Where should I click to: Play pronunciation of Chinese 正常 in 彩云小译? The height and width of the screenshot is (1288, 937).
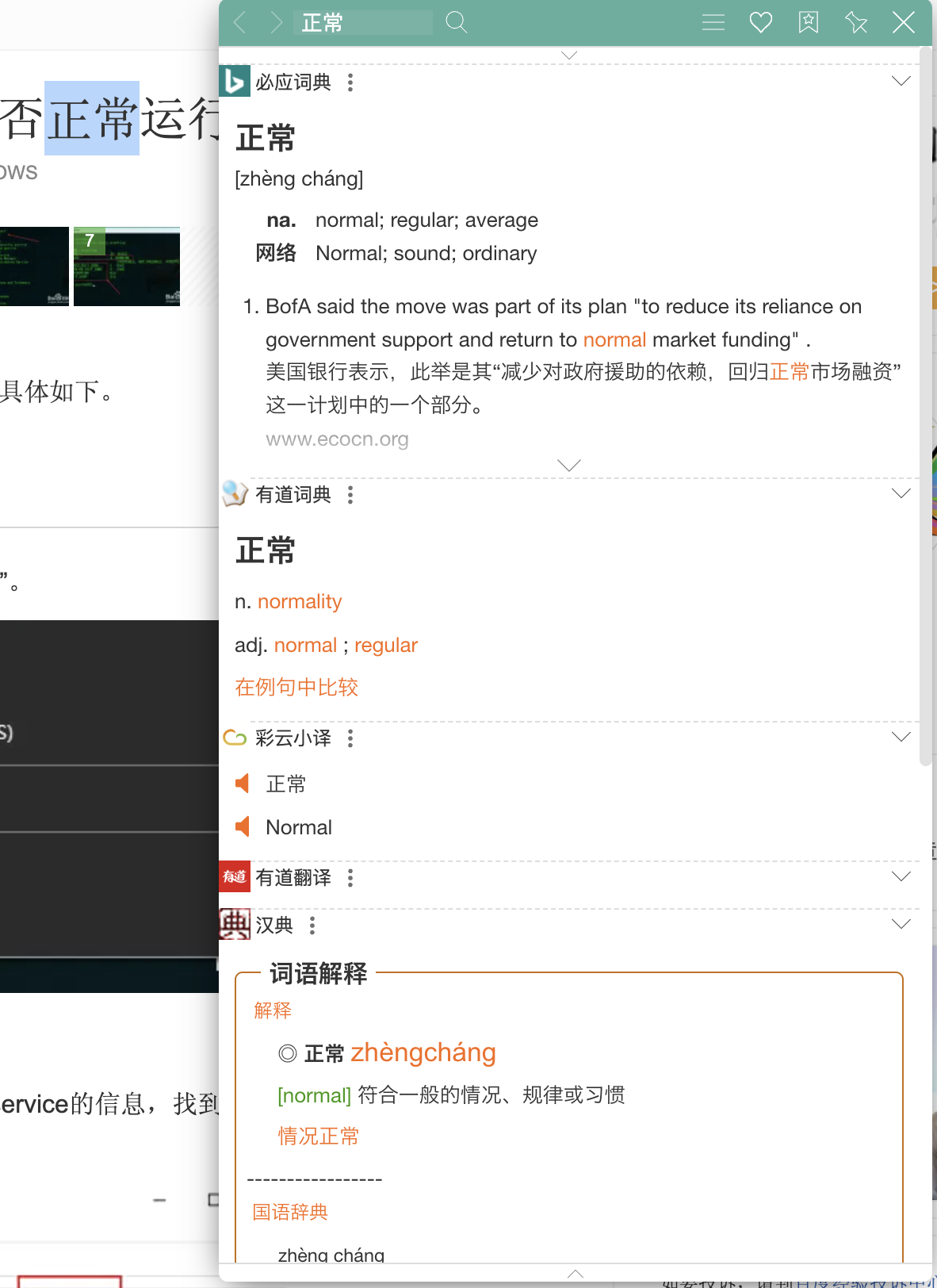[x=243, y=784]
